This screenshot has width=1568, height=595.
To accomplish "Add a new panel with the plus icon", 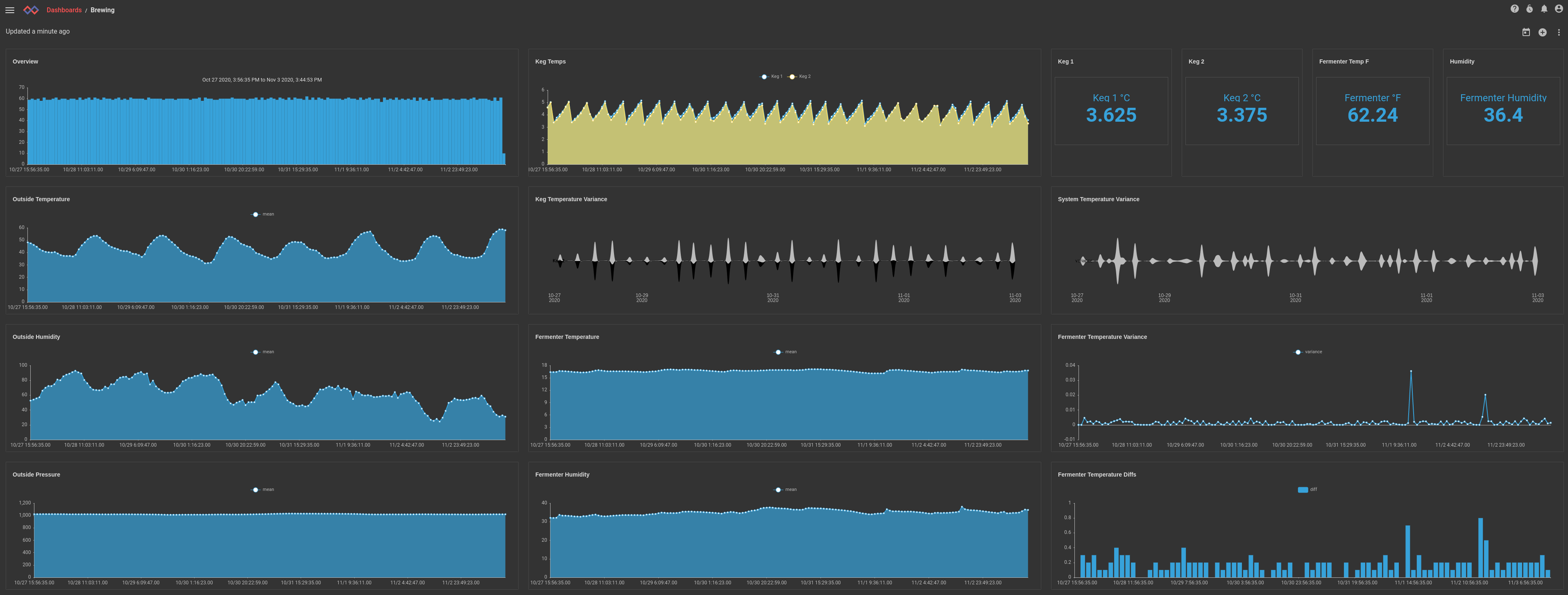I will pos(1543,32).
